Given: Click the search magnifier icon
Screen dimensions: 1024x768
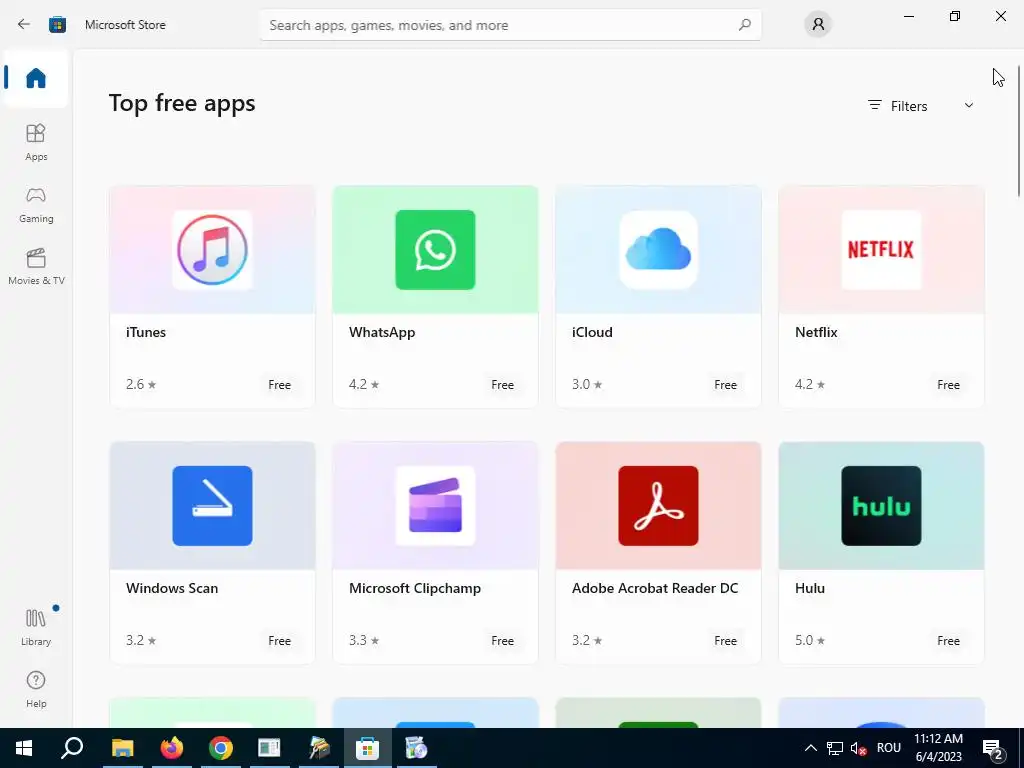Looking at the screenshot, I should pos(744,25).
